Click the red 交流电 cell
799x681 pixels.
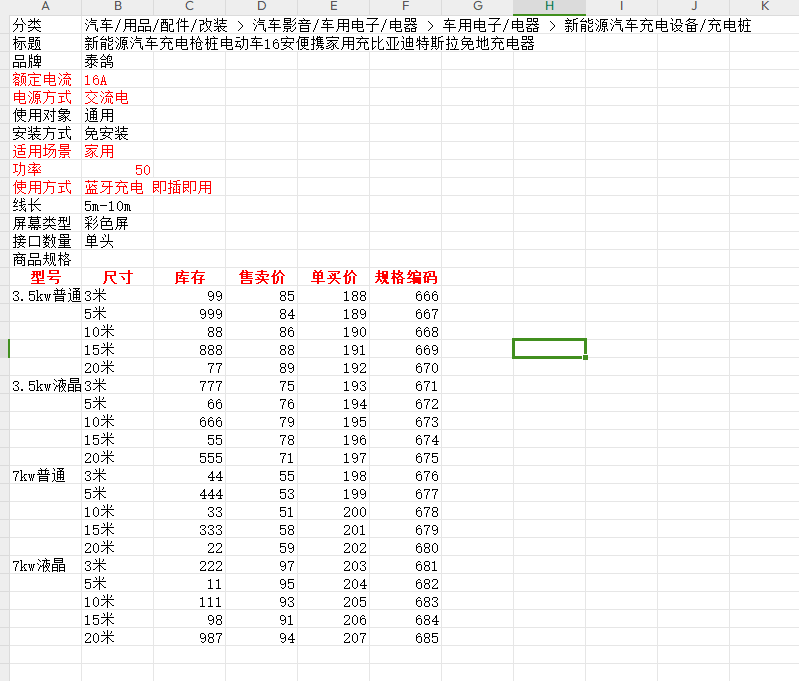tap(118, 97)
